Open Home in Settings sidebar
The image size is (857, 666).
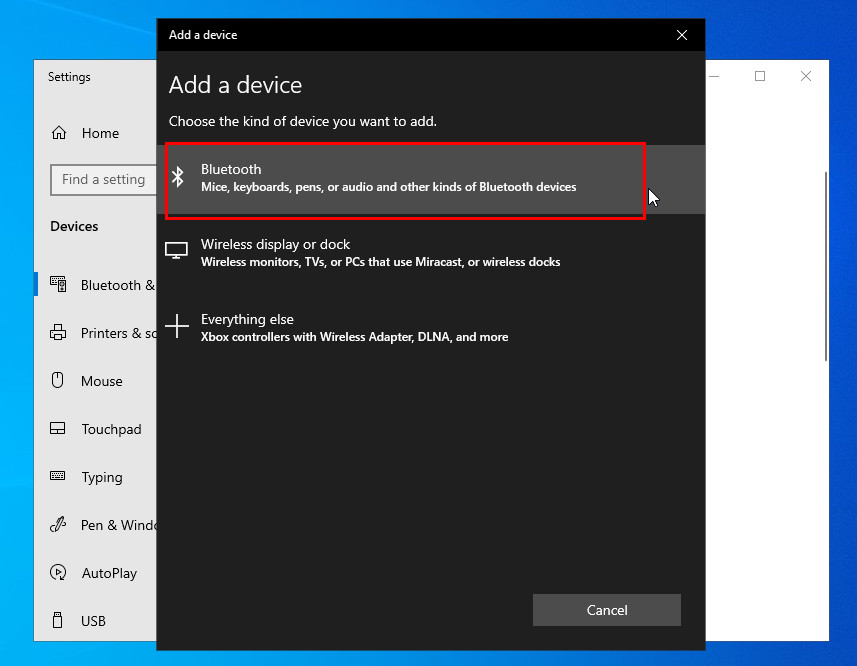pyautogui.click(x=95, y=133)
